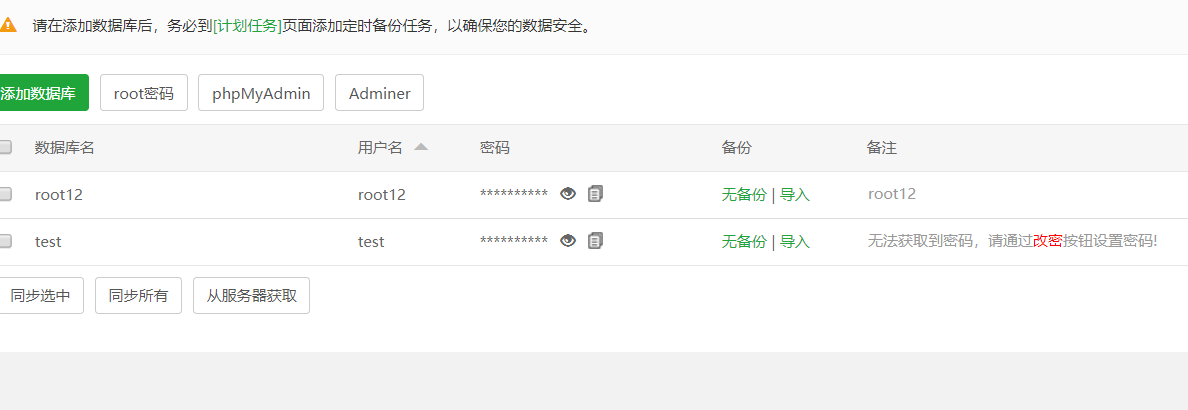Copy the test database password
Viewport: 1188px width, 410px height.
[x=596, y=241]
